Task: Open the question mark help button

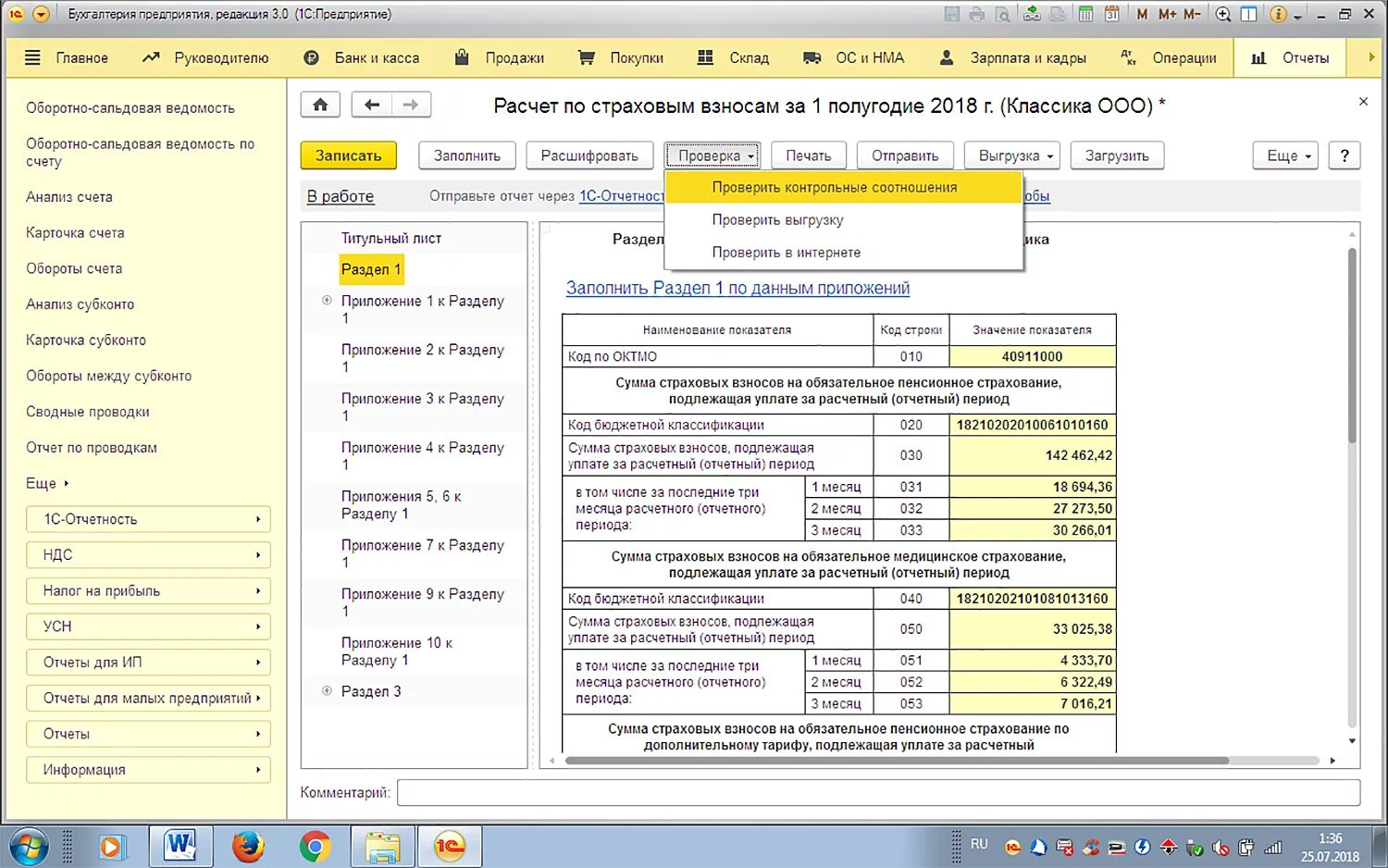Action: (1345, 155)
